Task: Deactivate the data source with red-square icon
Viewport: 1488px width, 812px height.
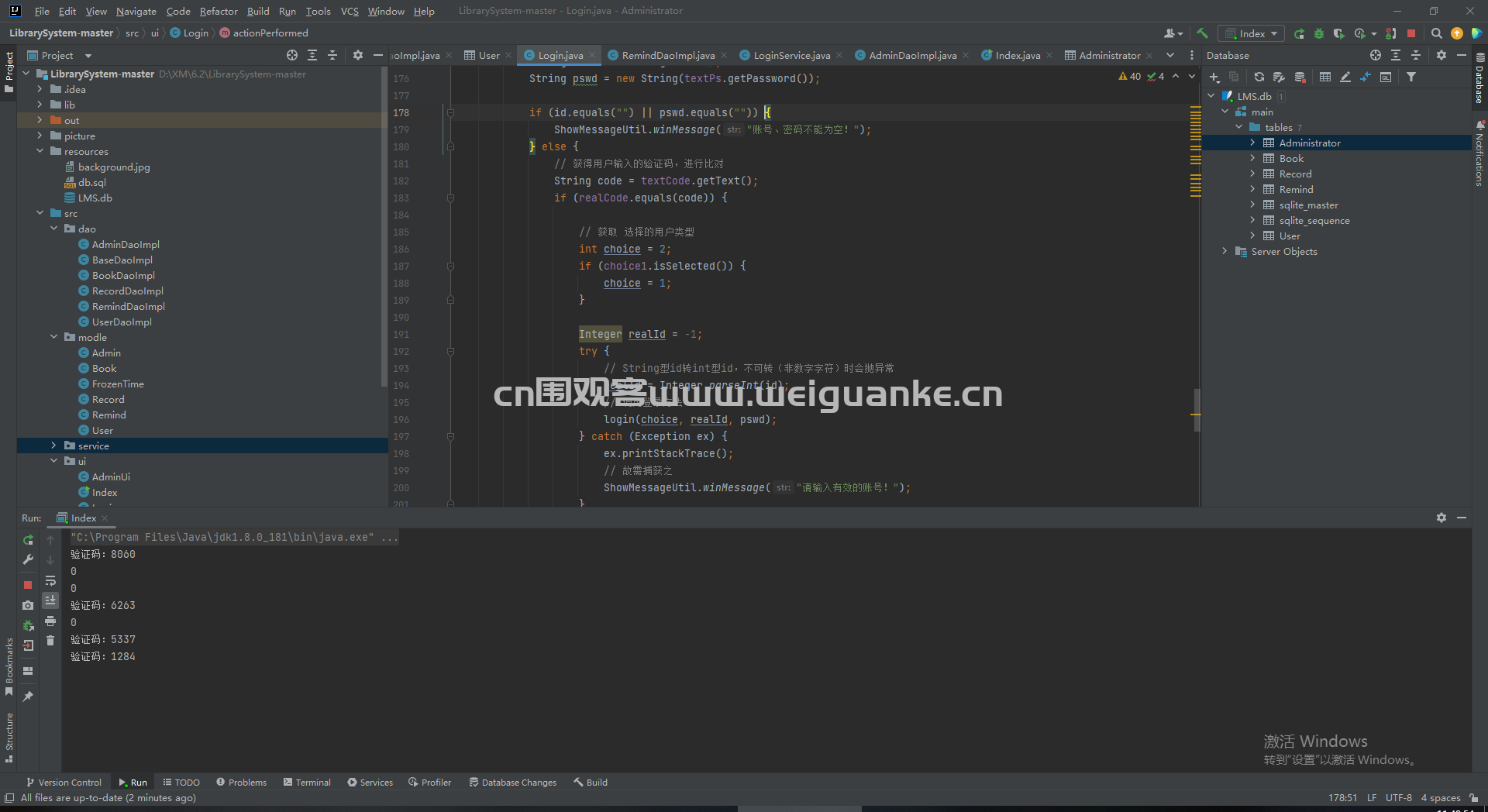Action: click(1300, 77)
